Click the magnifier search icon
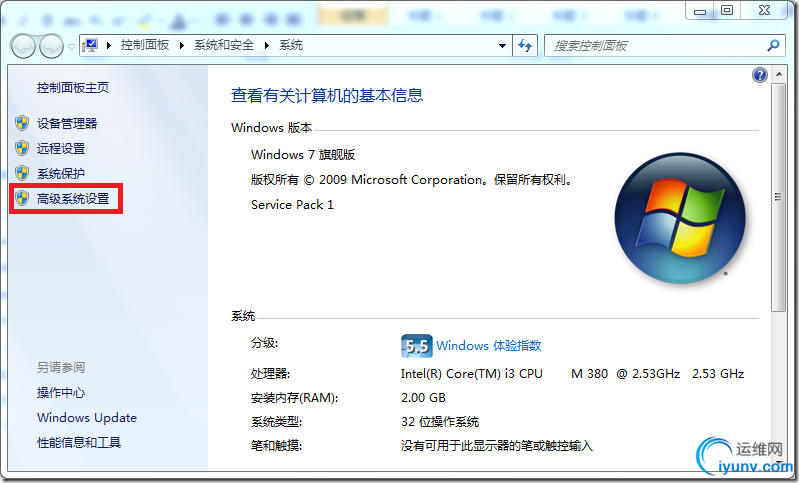The height and width of the screenshot is (483, 799). click(773, 46)
